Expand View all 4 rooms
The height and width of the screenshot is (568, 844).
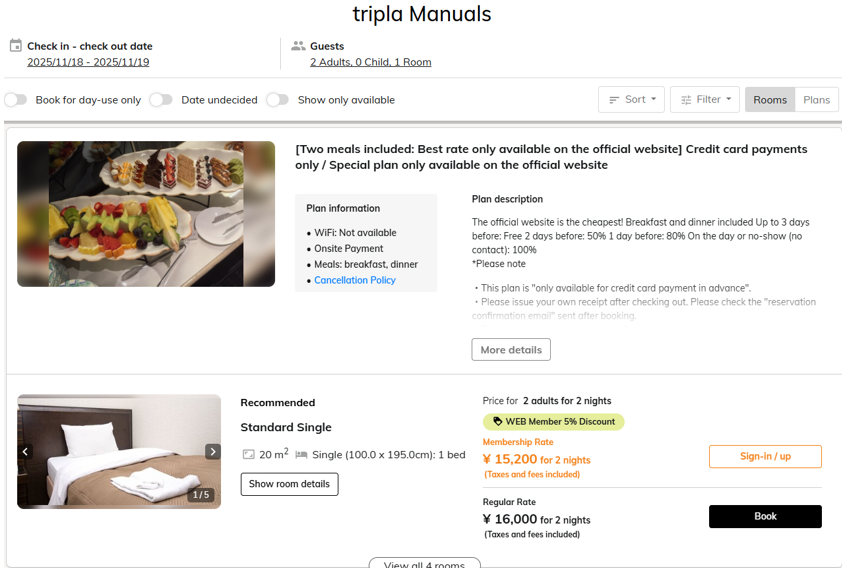point(424,564)
